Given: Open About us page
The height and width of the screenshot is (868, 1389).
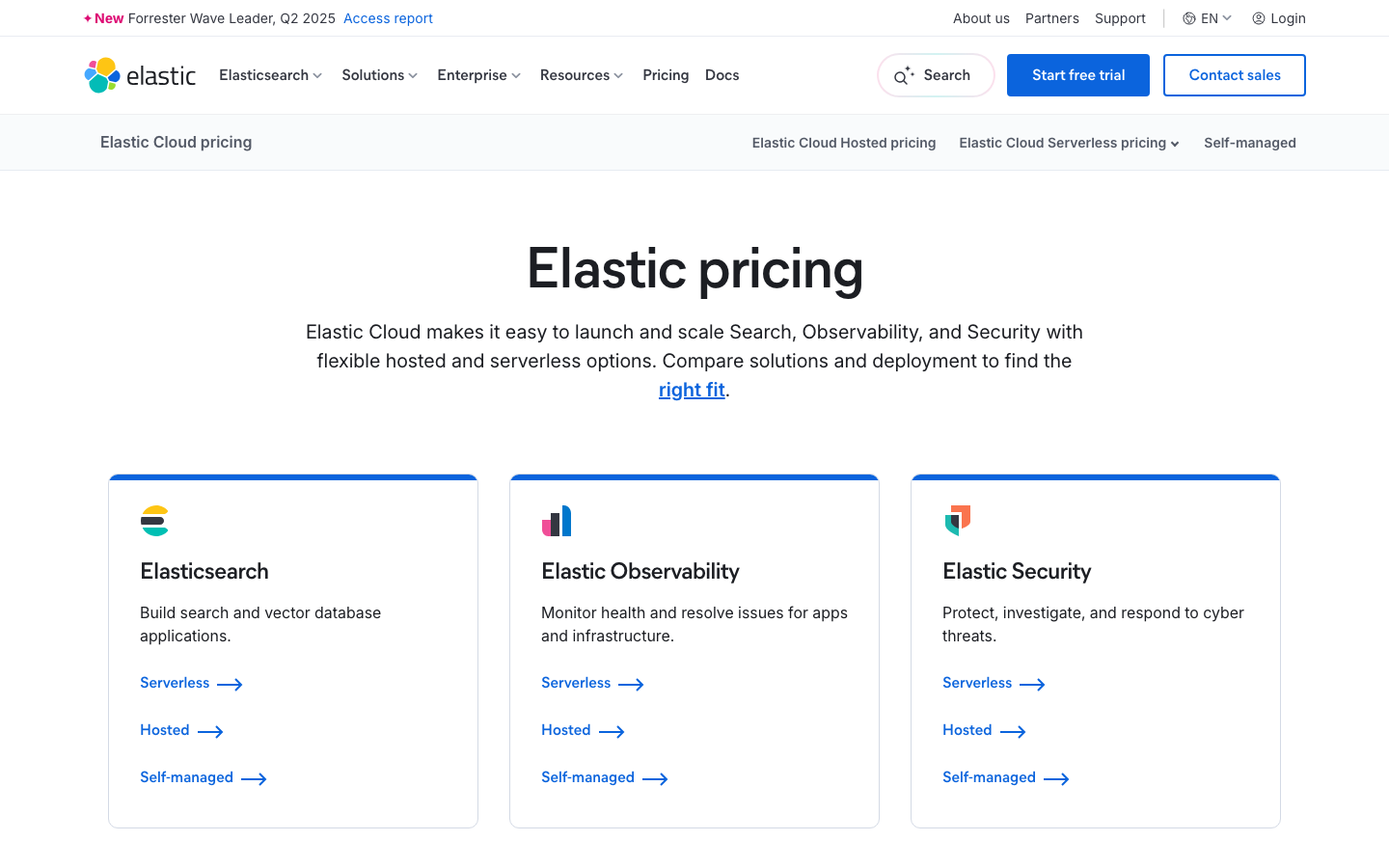Looking at the screenshot, I should (x=981, y=18).
